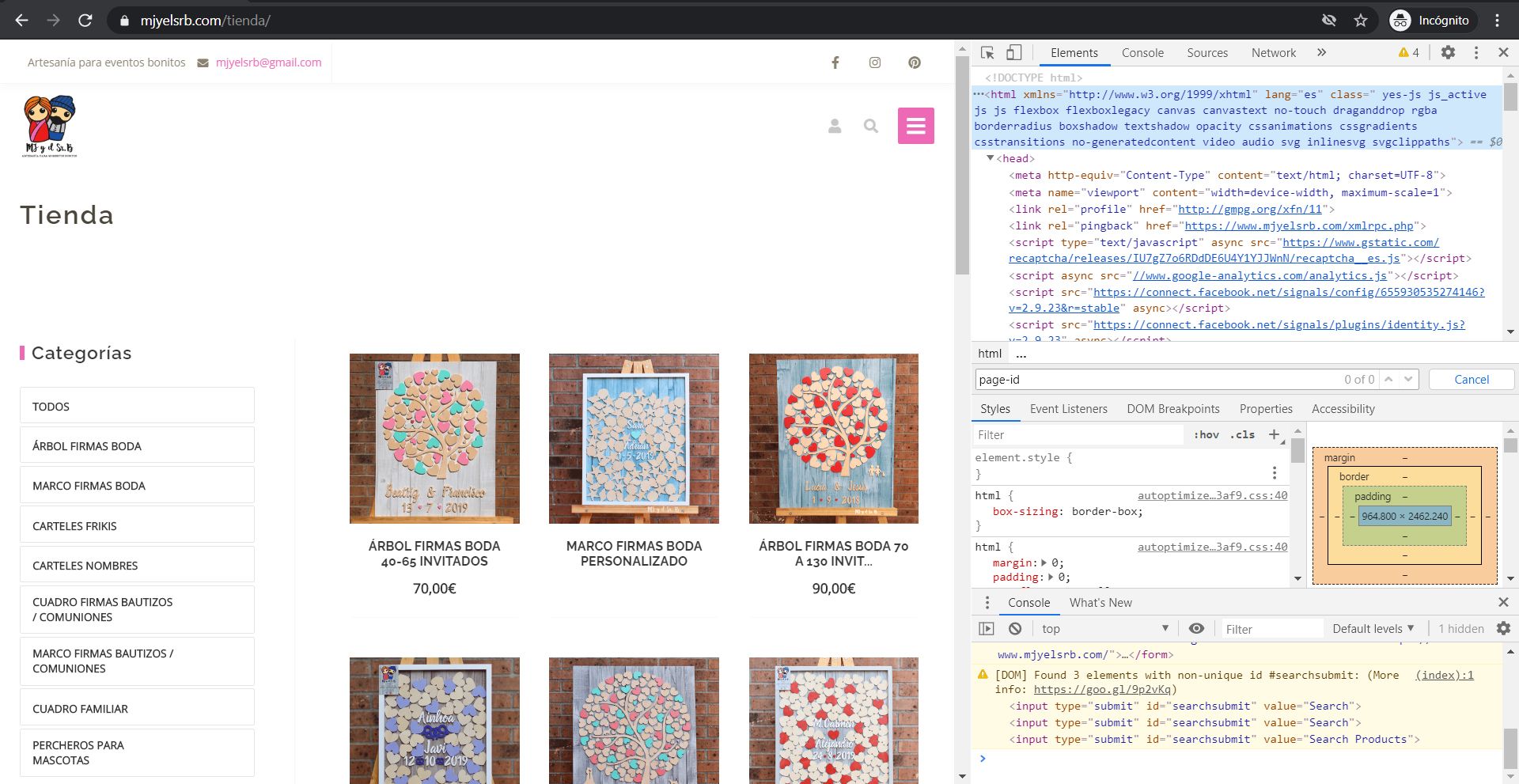1519x784 pixels.
Task: Toggle the .cls class editor
Action: click(1243, 434)
